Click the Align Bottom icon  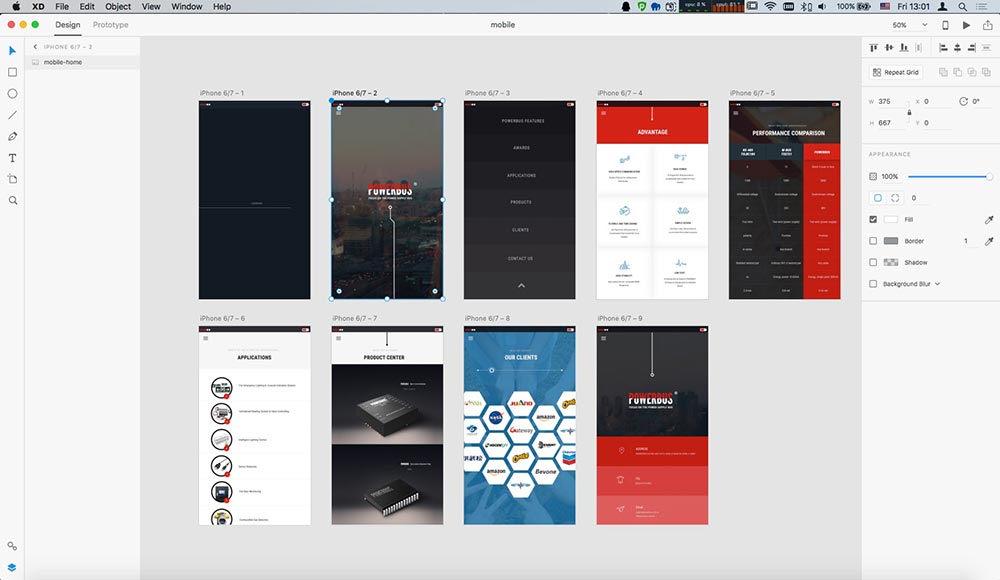point(904,48)
